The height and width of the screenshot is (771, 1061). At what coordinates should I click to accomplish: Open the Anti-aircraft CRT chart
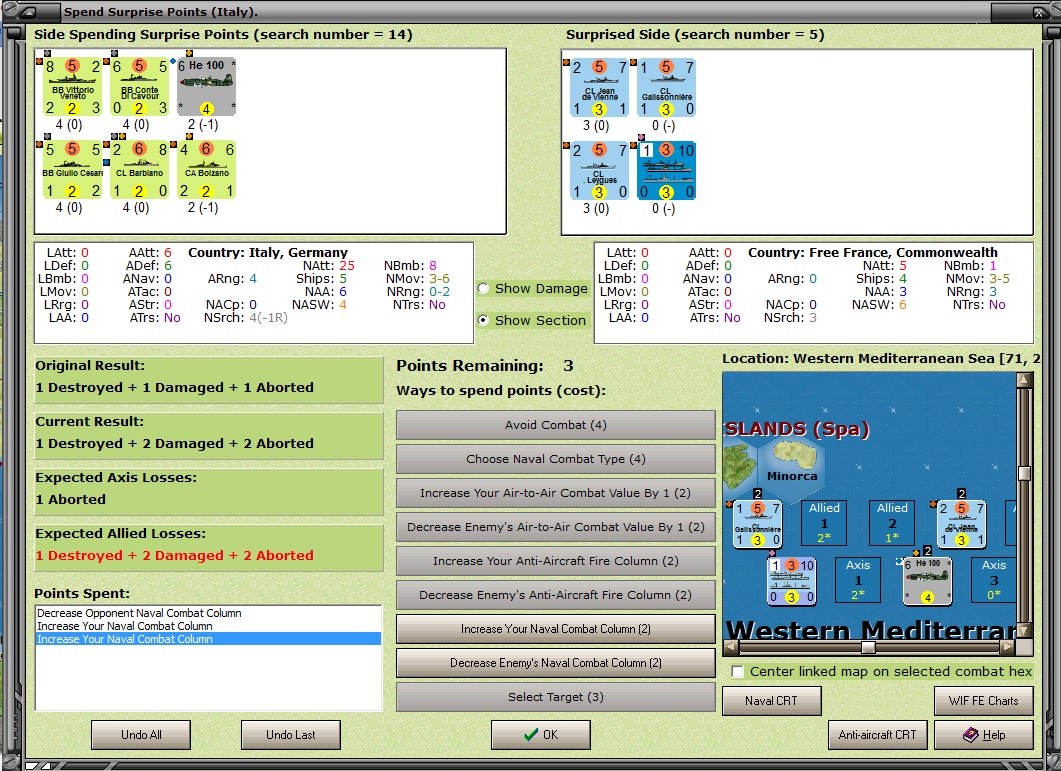878,734
